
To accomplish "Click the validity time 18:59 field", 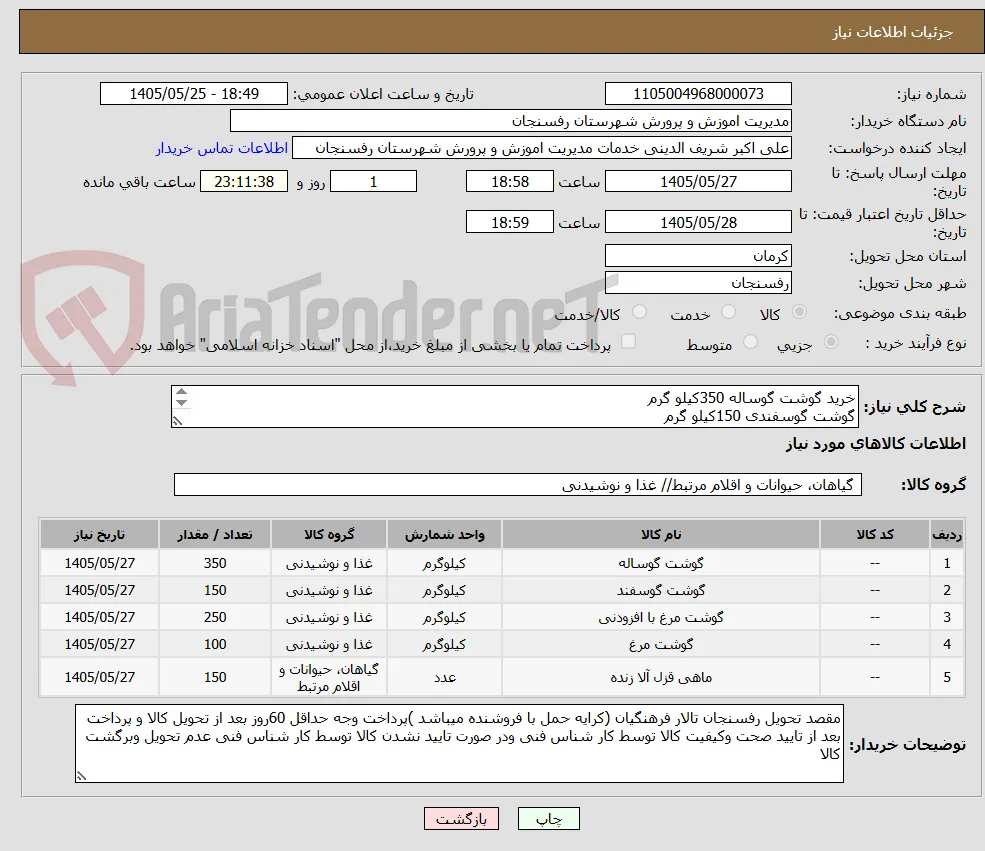I will click(509, 222).
